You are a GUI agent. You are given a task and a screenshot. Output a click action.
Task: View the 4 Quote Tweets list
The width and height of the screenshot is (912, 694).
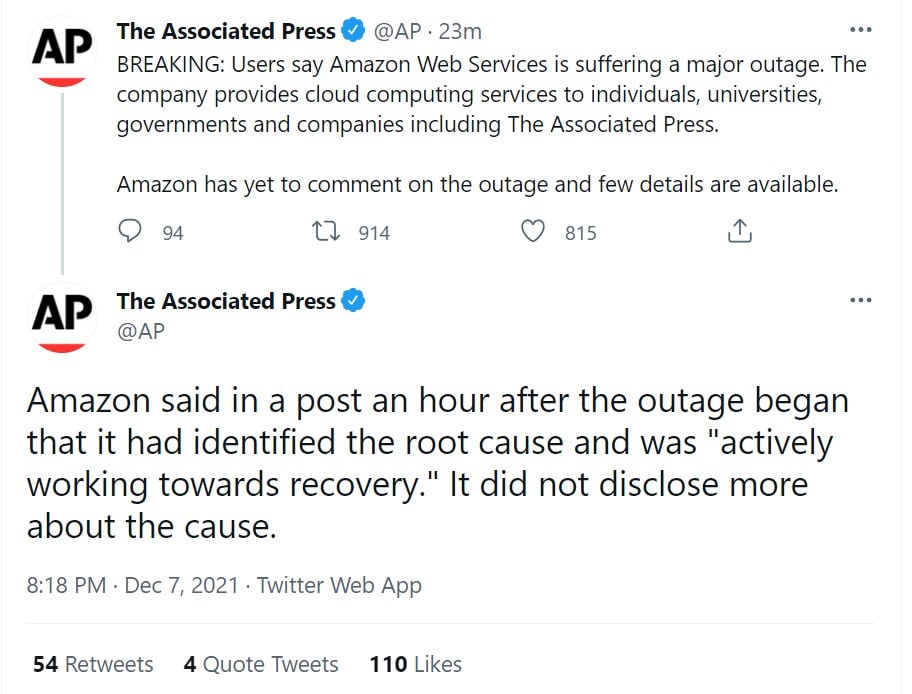261,664
